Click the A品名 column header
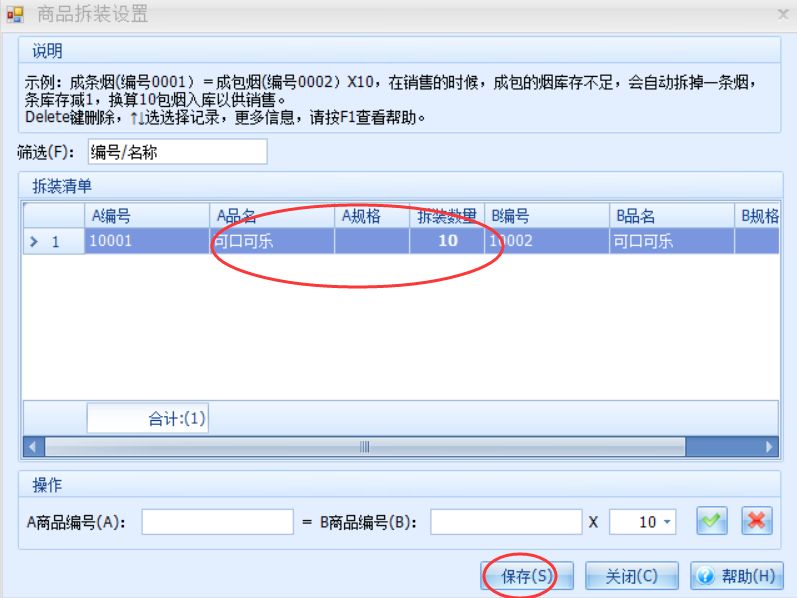Screen dimensions: 797x598 [x=272, y=216]
